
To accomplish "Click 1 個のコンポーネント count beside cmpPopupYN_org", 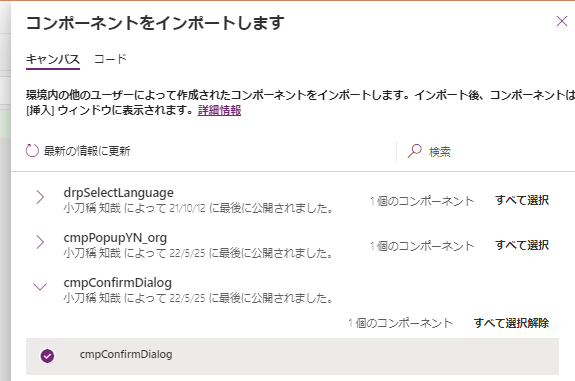I will pyautogui.click(x=422, y=246).
